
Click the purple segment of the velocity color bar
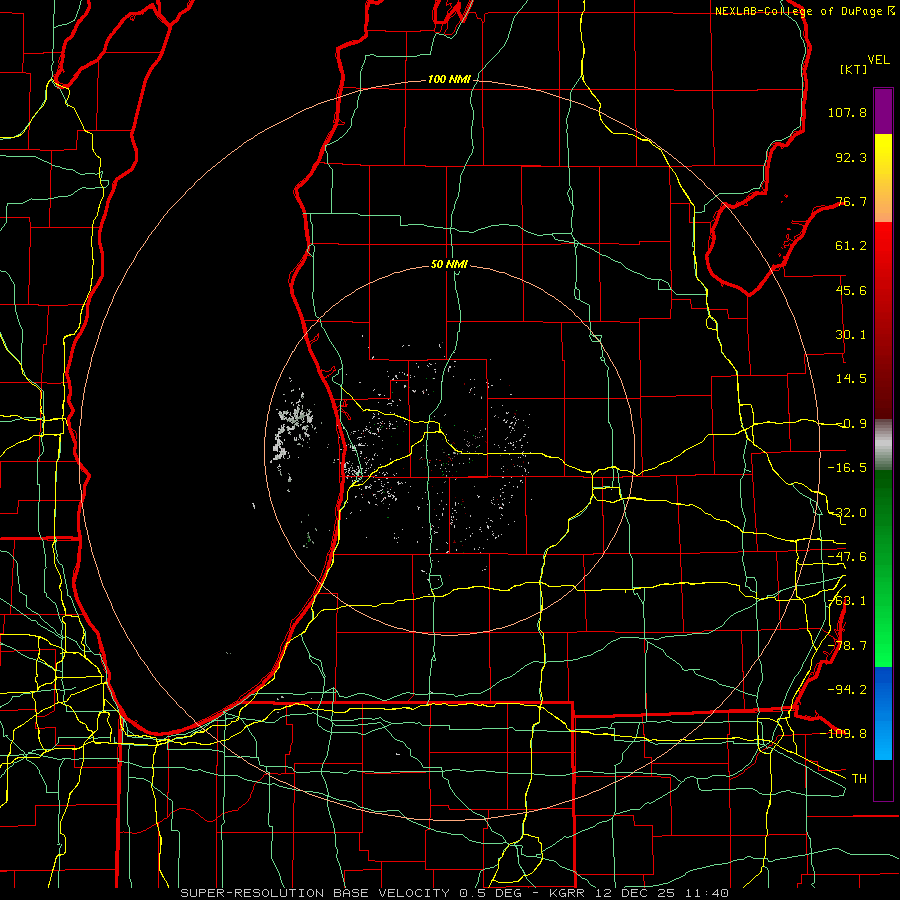(883, 112)
